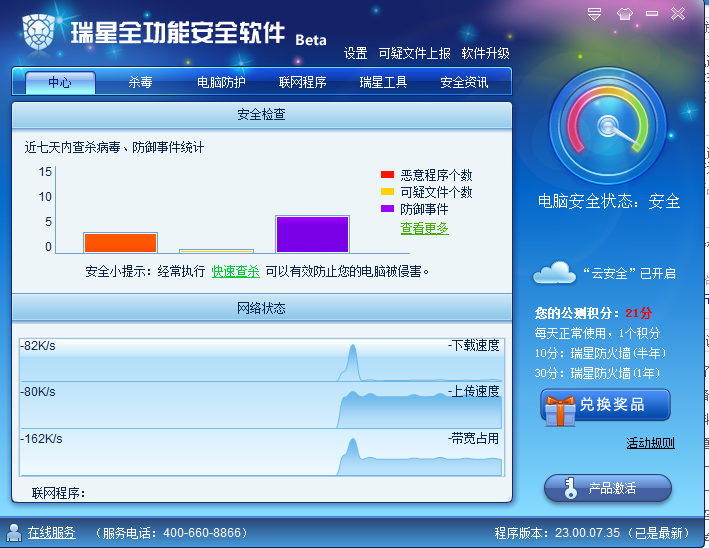Click the yellow suspicious files bar
Screen dimensions: 709x548
point(216,251)
